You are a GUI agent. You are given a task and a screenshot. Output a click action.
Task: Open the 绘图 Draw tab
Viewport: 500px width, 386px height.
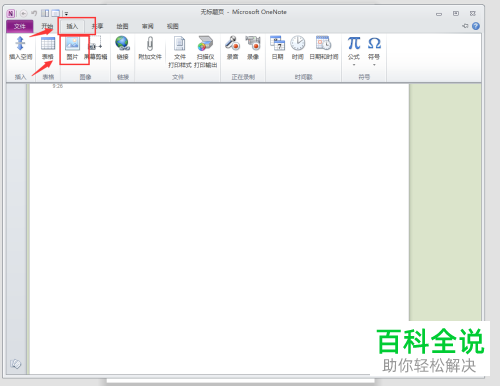pyautogui.click(x=122, y=26)
